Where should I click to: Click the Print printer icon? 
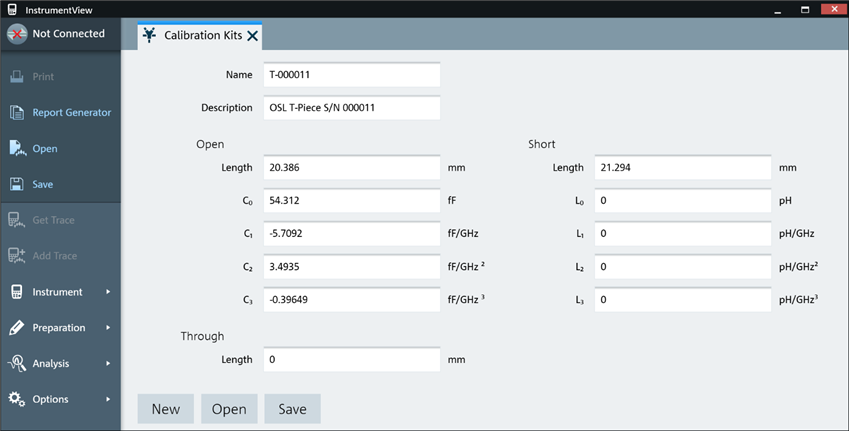(17, 76)
